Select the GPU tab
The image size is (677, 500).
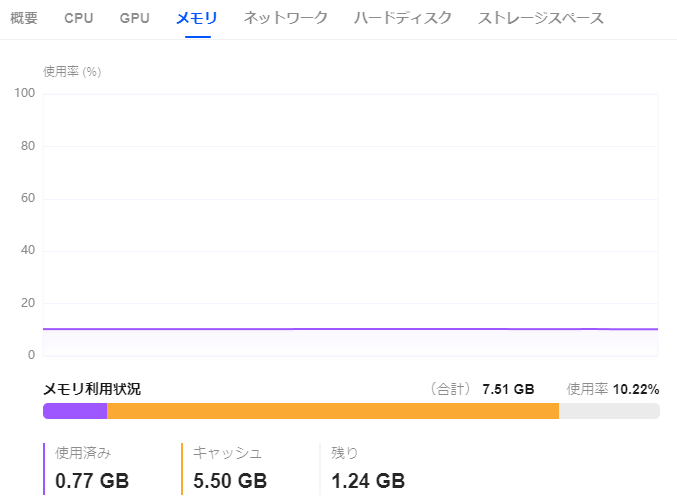point(134,18)
